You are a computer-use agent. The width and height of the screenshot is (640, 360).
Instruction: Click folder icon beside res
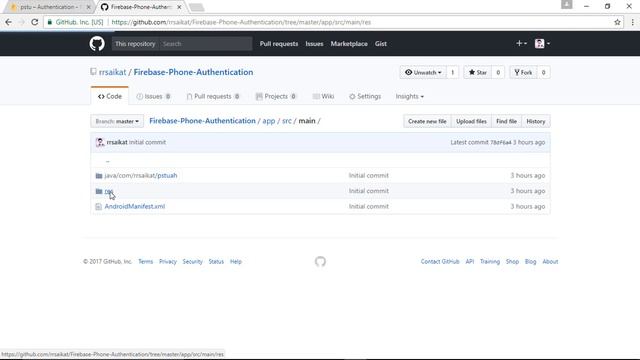tap(99, 191)
